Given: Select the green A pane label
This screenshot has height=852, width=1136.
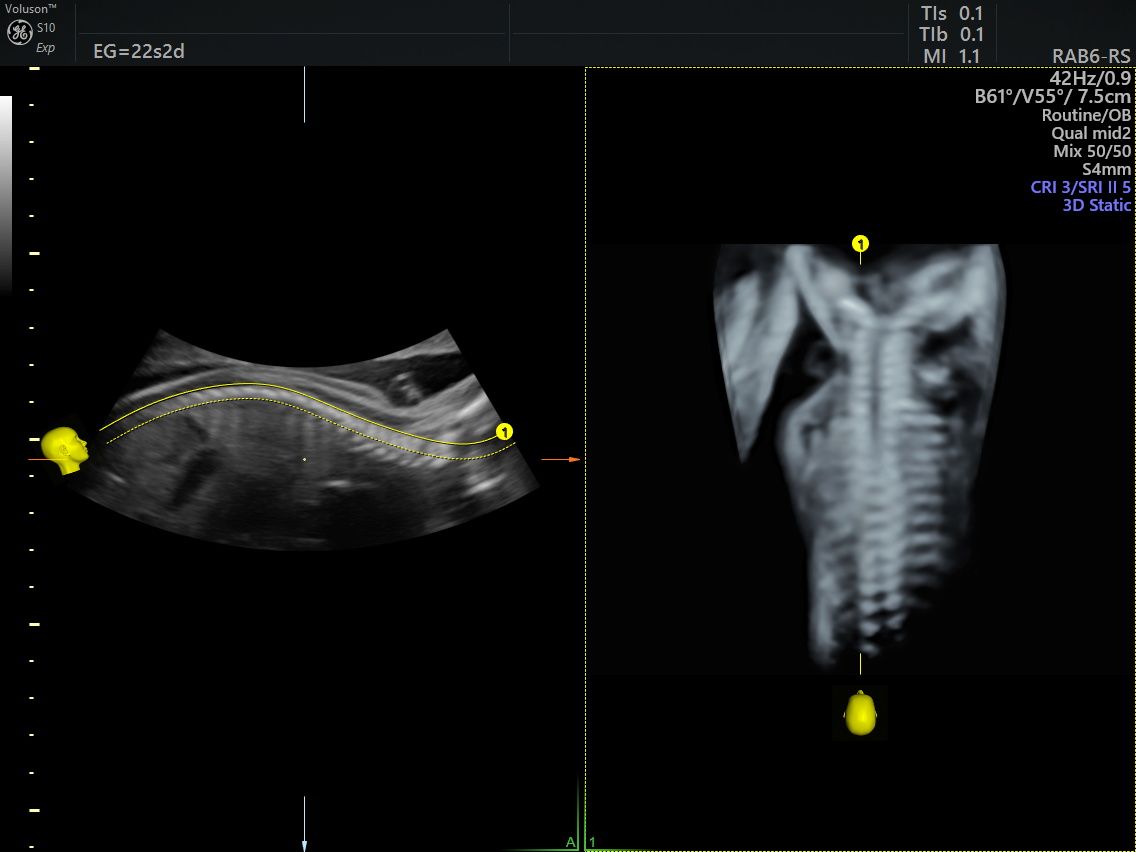Looking at the screenshot, I should click(570, 842).
